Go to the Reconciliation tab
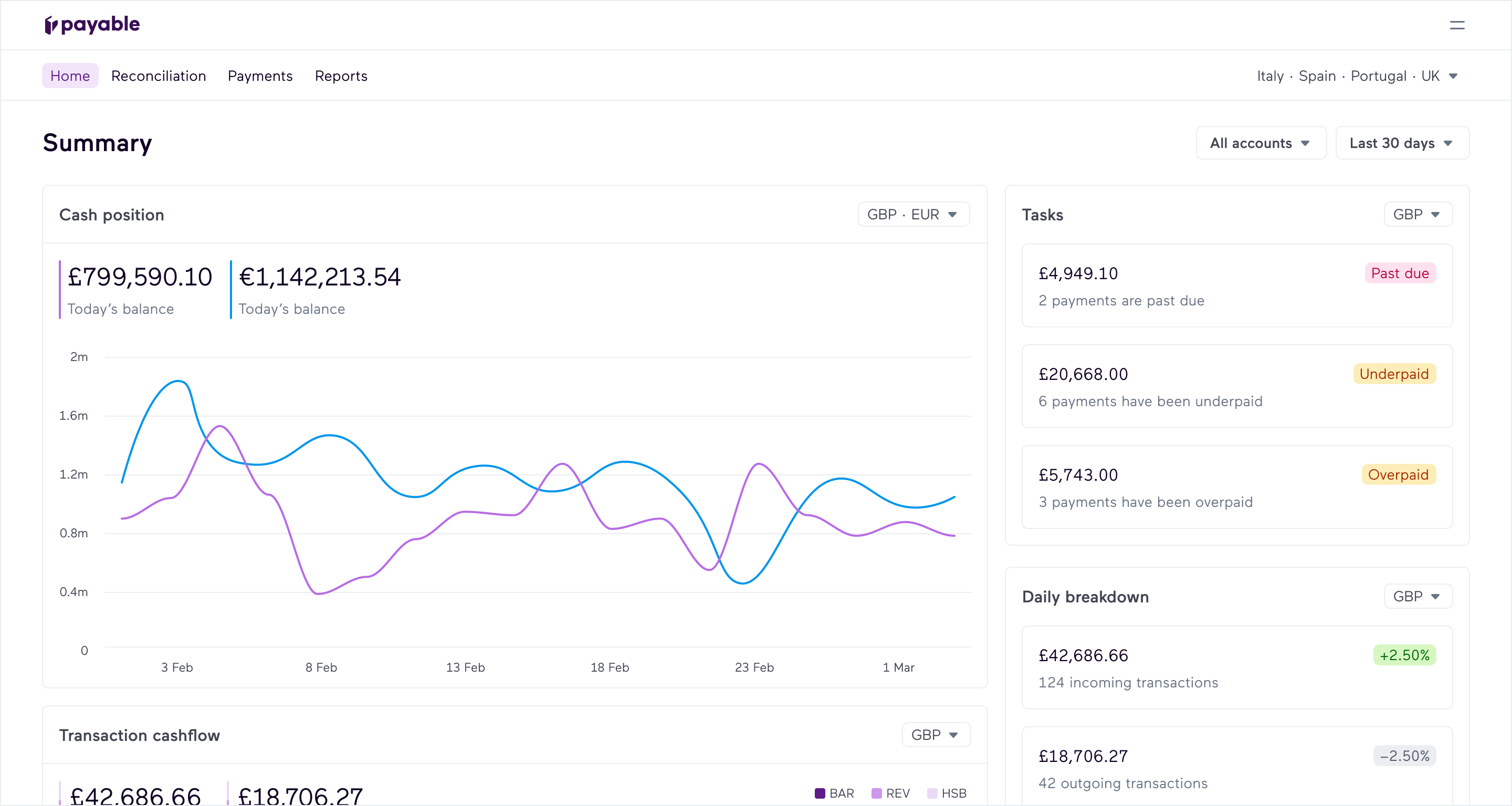1512x806 pixels. (x=159, y=76)
